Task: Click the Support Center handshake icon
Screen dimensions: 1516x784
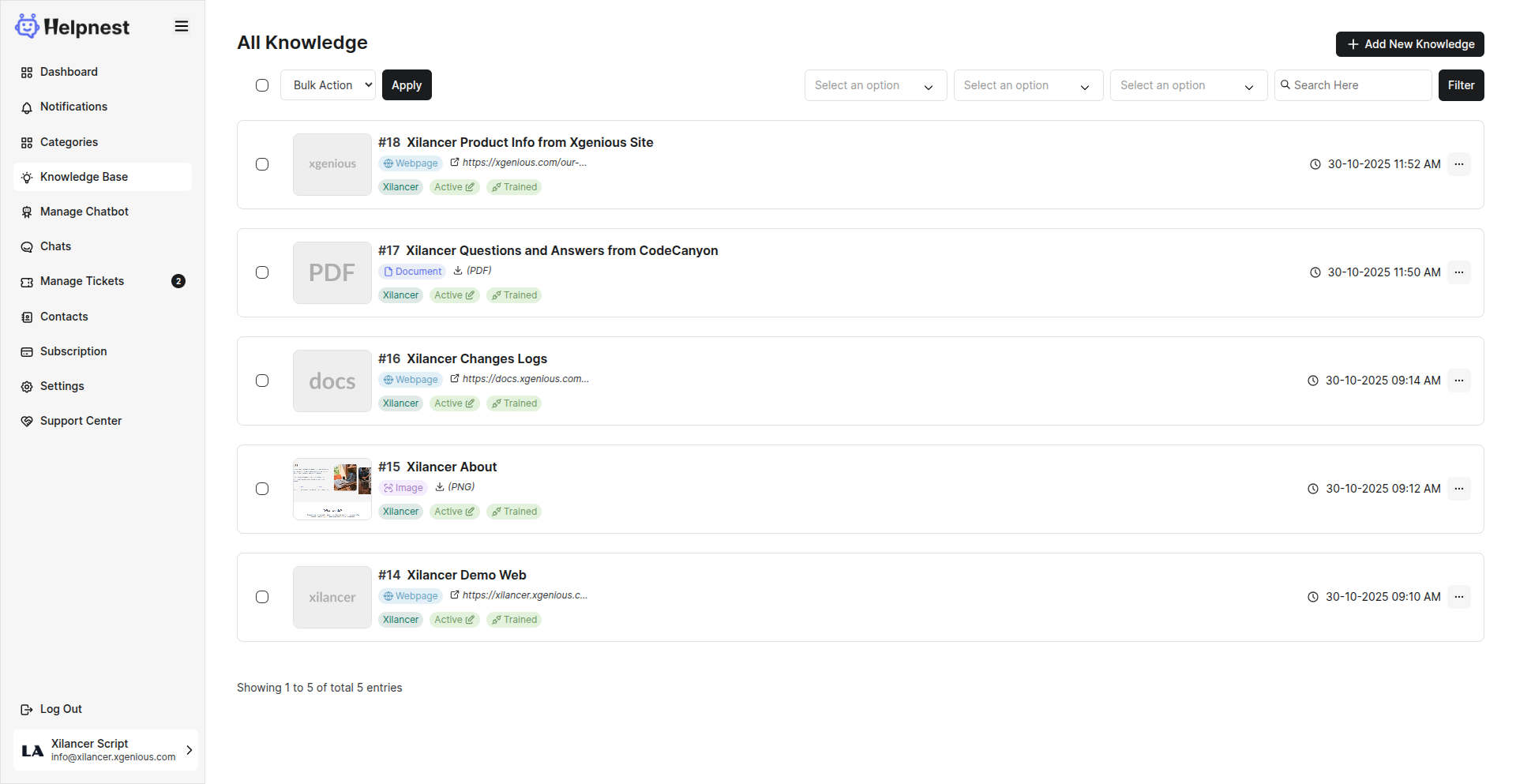Action: pos(27,422)
